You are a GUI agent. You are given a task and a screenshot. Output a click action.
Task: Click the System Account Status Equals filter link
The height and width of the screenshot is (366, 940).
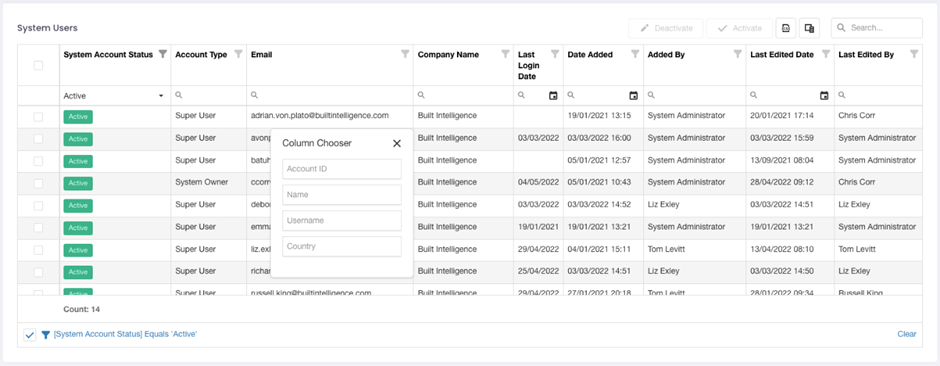coord(125,334)
